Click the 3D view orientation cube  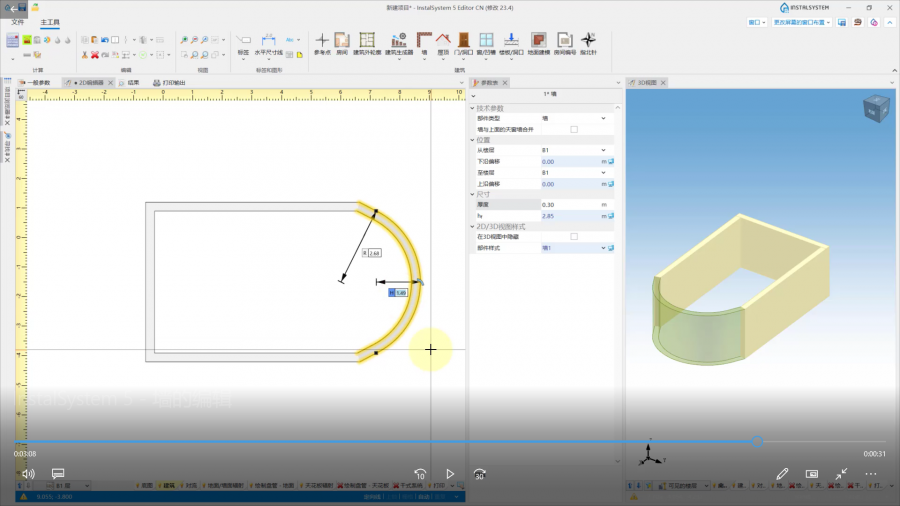click(874, 108)
